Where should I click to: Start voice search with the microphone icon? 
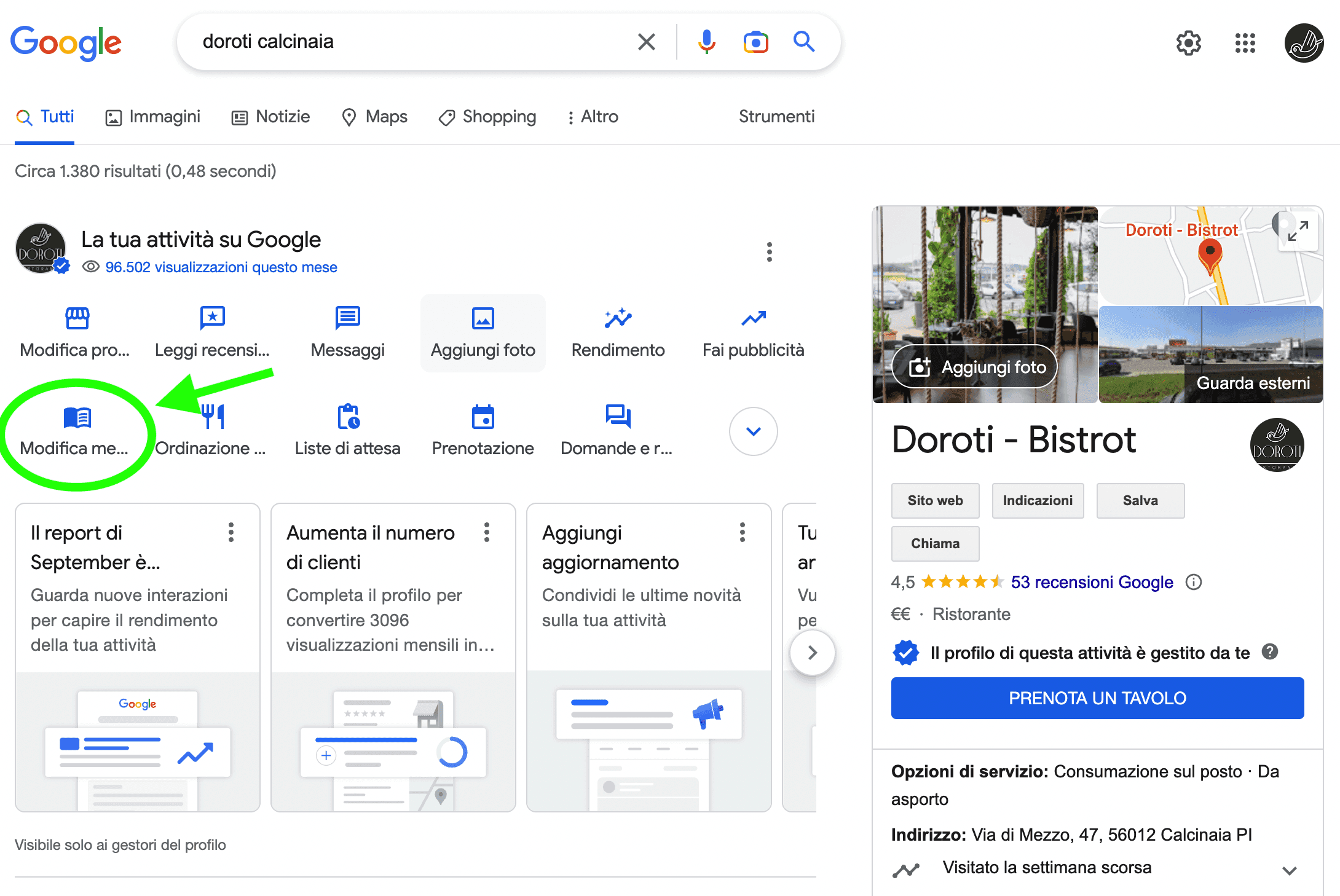pyautogui.click(x=706, y=42)
